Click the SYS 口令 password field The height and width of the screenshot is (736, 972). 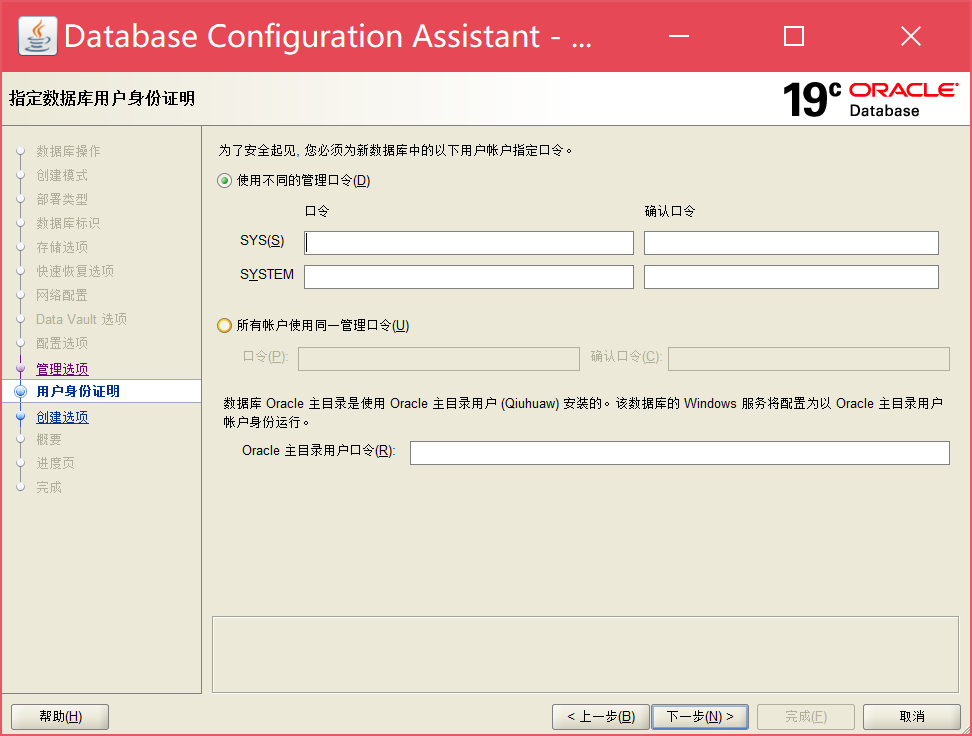pyautogui.click(x=468, y=242)
